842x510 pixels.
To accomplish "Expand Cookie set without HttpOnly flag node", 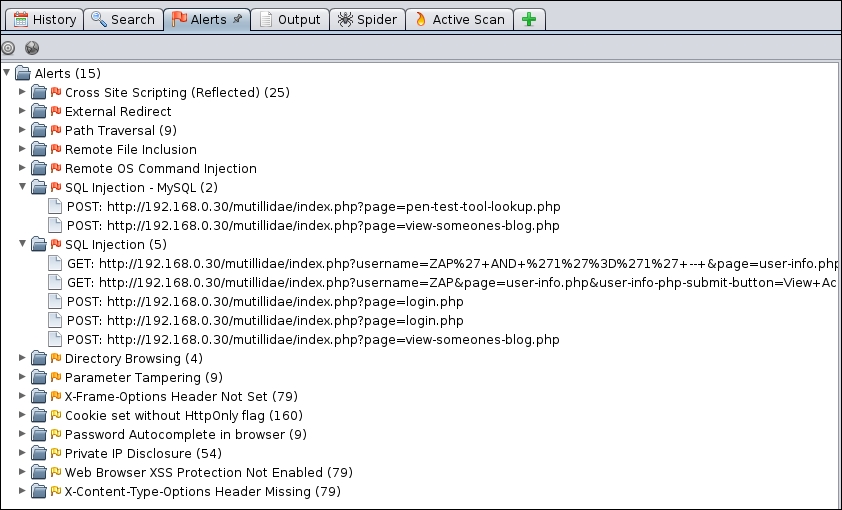I will [x=22, y=415].
